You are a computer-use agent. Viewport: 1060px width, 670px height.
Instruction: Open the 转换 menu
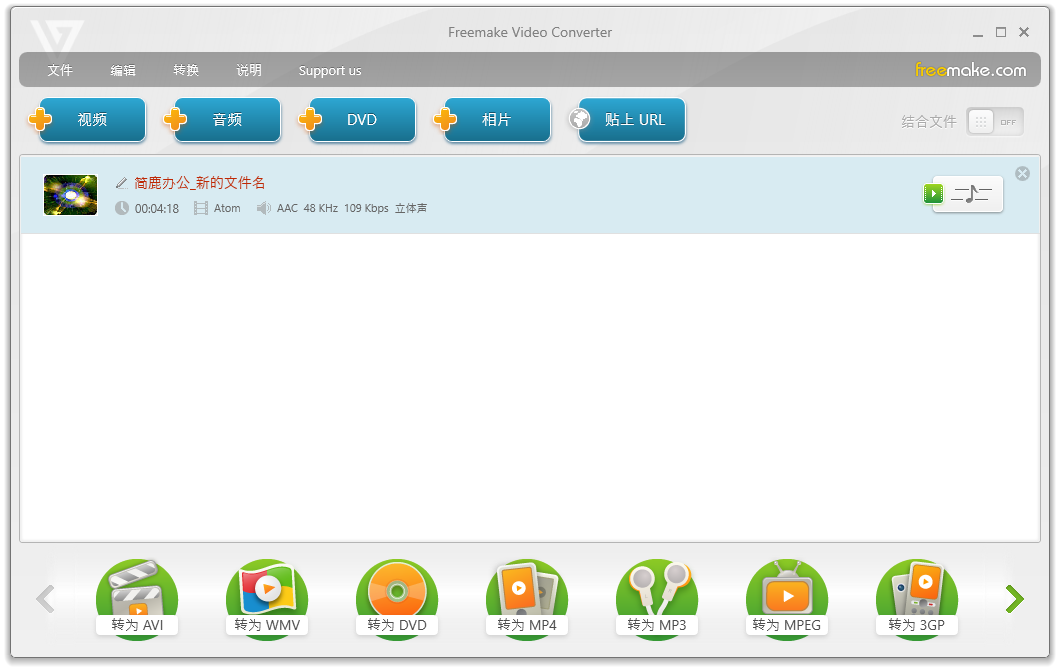tap(186, 71)
